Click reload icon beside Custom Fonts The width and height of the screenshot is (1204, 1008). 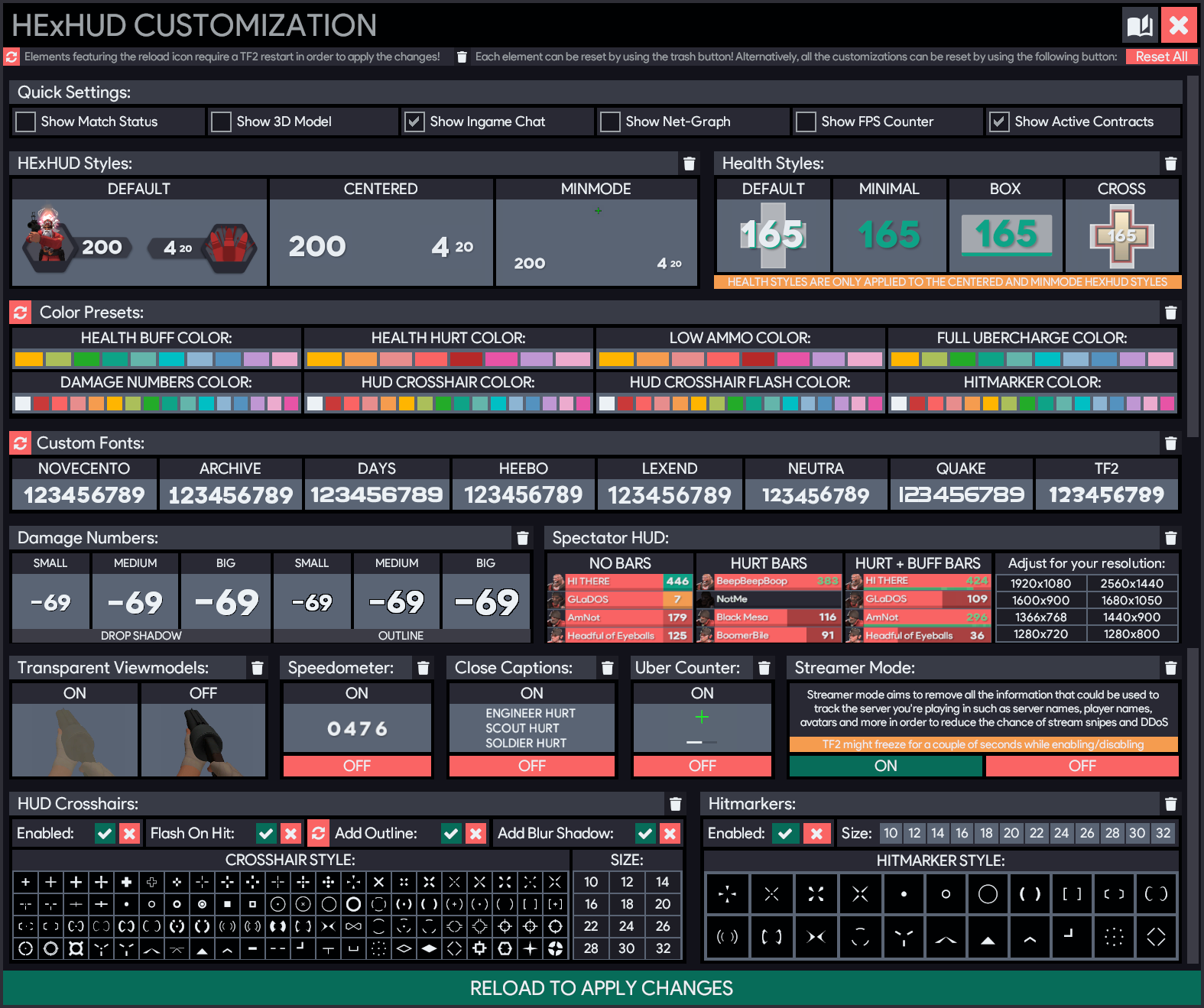(x=21, y=443)
